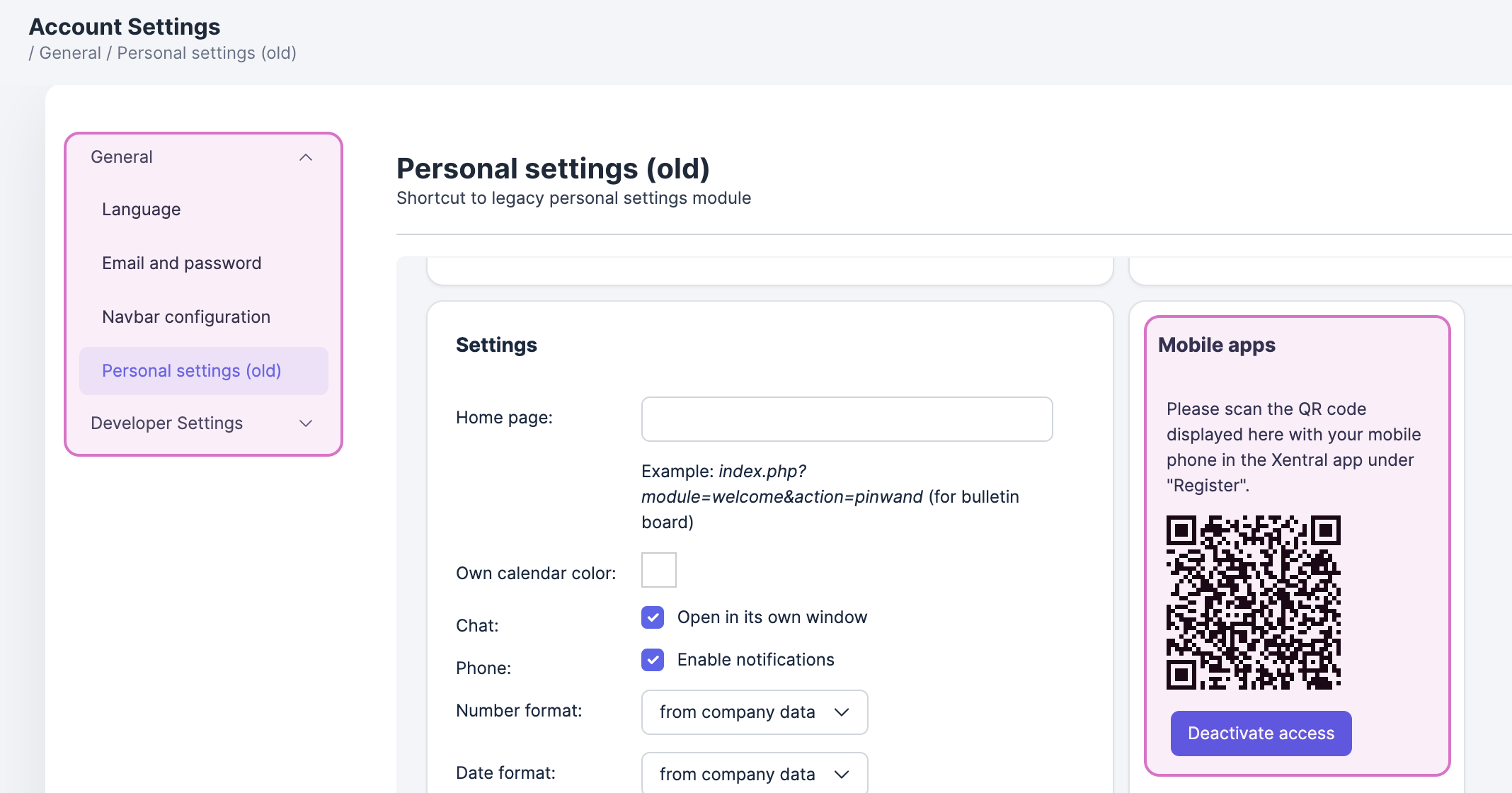Go to Email and password settings
This screenshot has height=793, width=1512.
click(182, 263)
